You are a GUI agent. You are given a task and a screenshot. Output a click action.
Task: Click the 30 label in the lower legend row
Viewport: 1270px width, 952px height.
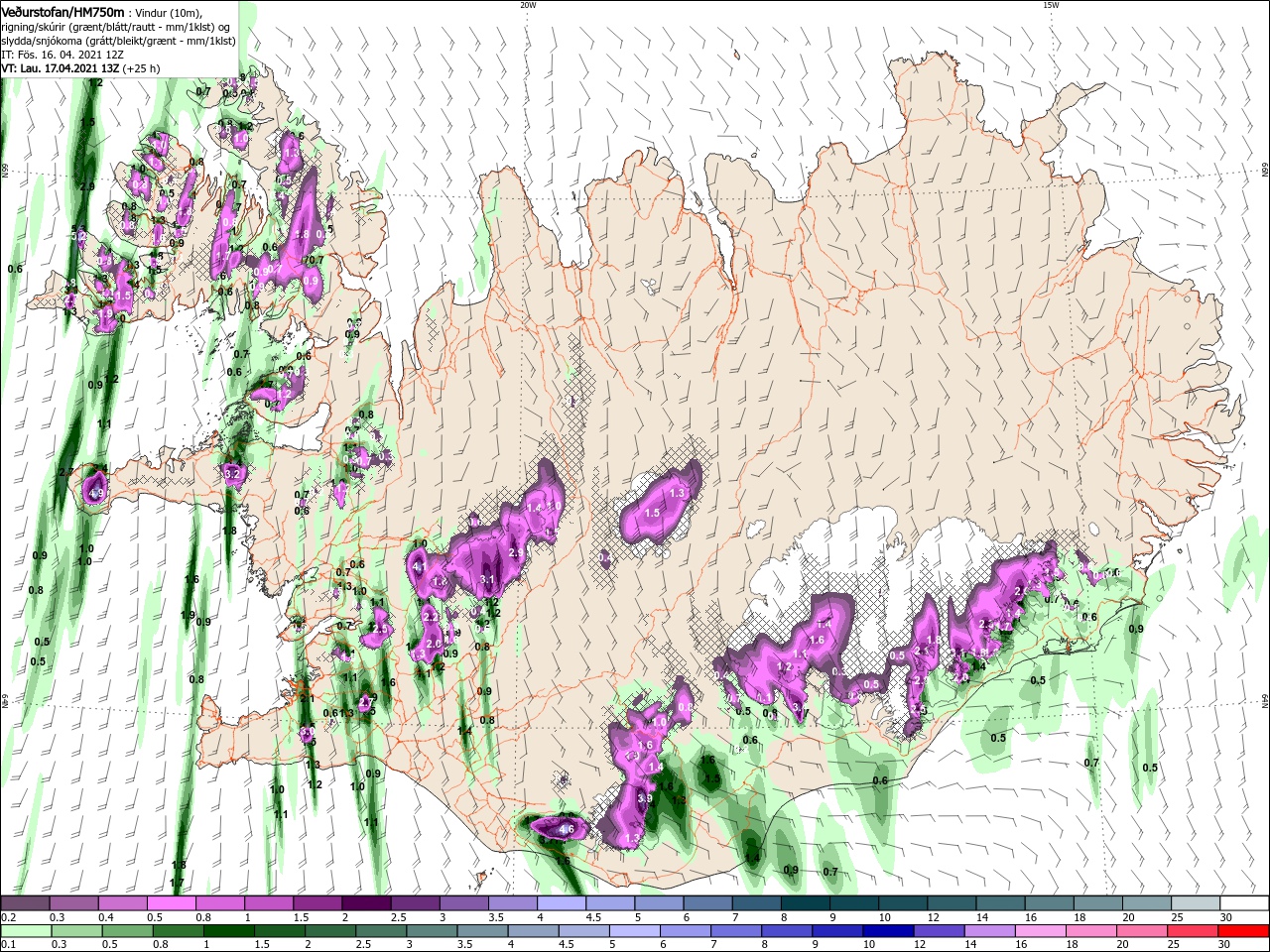click(x=1226, y=945)
